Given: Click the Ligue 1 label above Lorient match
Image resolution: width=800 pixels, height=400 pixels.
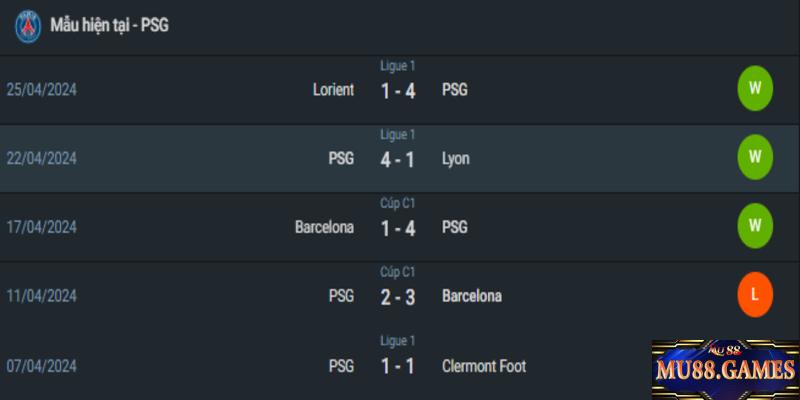Looking at the screenshot, I should (x=397, y=66).
